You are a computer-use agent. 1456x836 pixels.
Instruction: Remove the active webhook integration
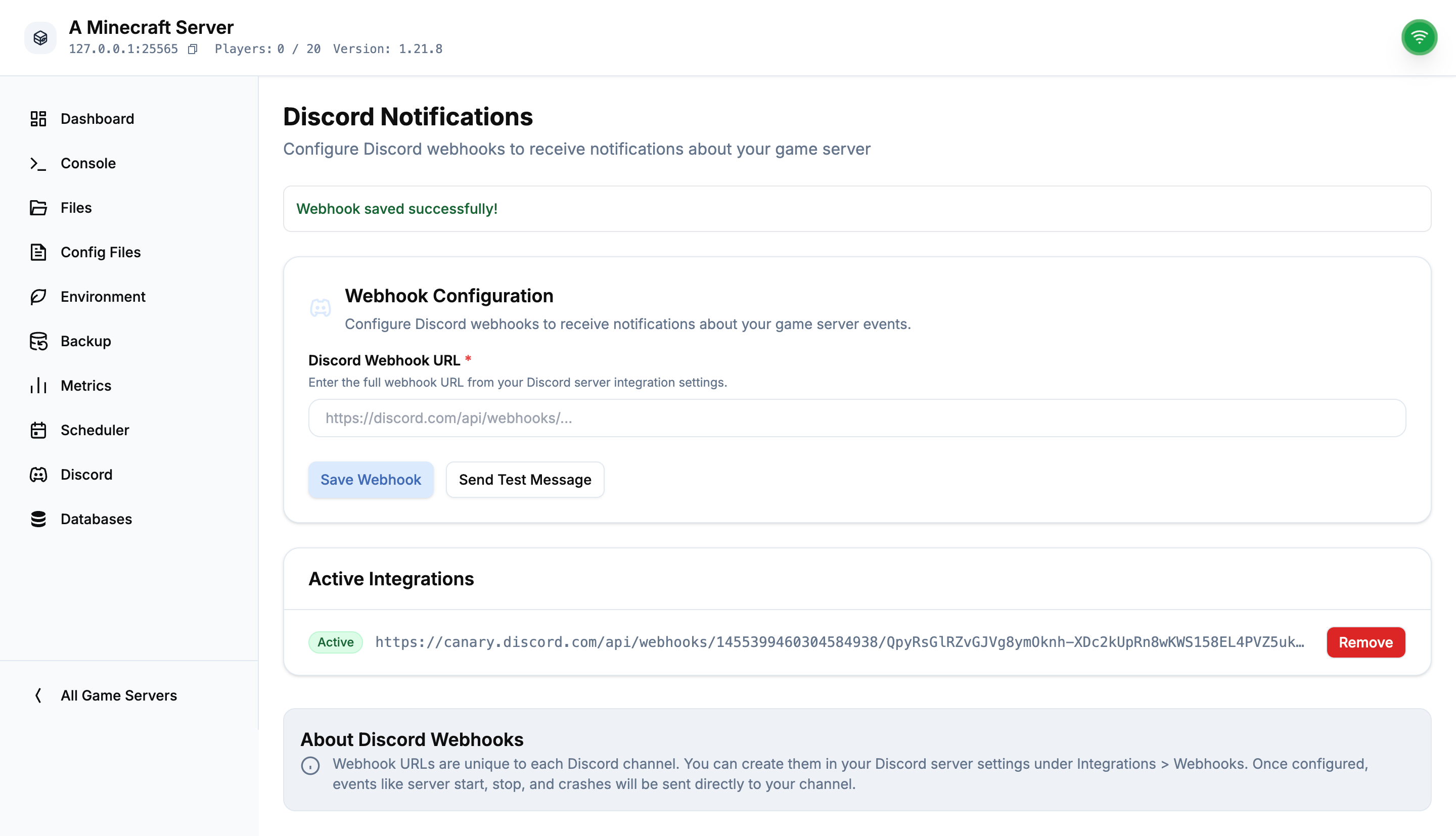click(1366, 642)
